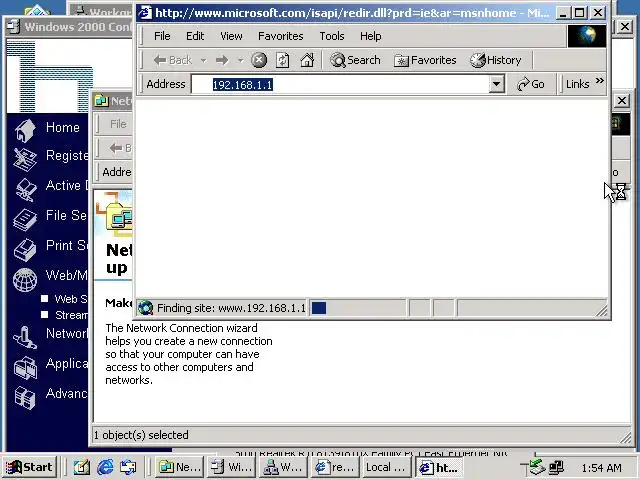The image size is (640, 480).
Task: Click the 1:54 AM system clock
Action: click(x=602, y=468)
